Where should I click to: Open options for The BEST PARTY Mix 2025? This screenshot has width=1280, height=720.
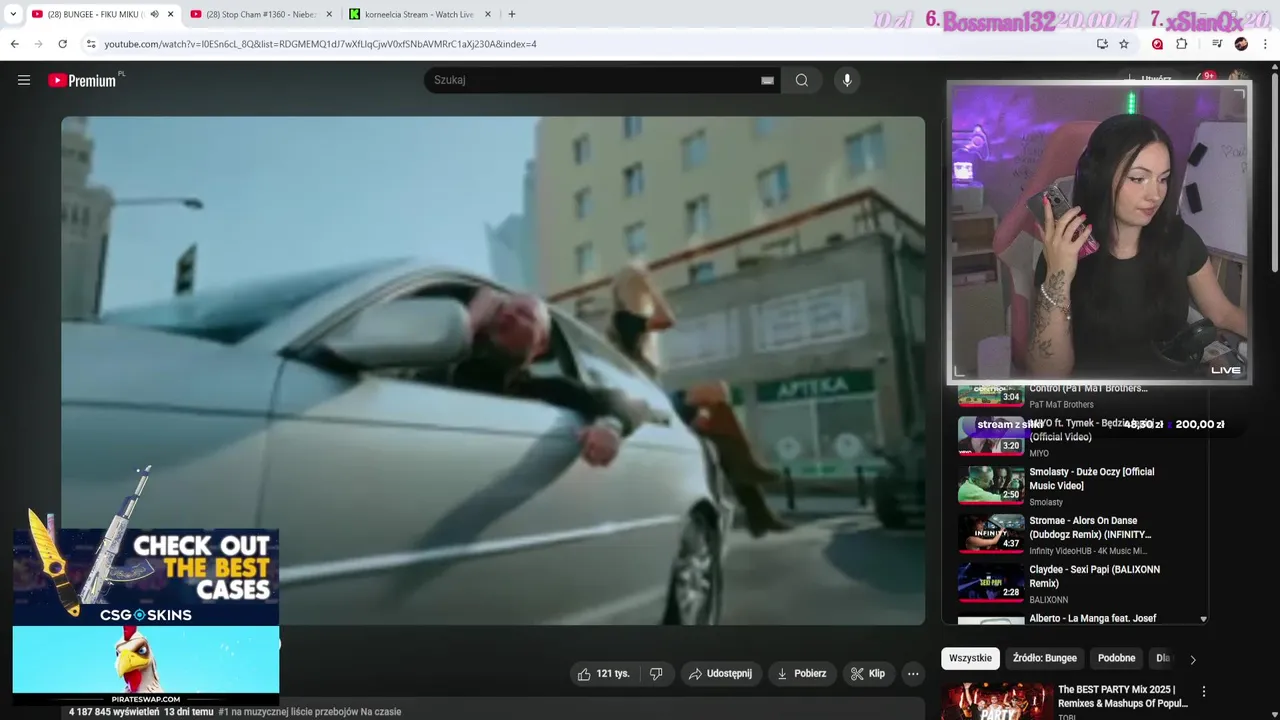(x=1204, y=691)
